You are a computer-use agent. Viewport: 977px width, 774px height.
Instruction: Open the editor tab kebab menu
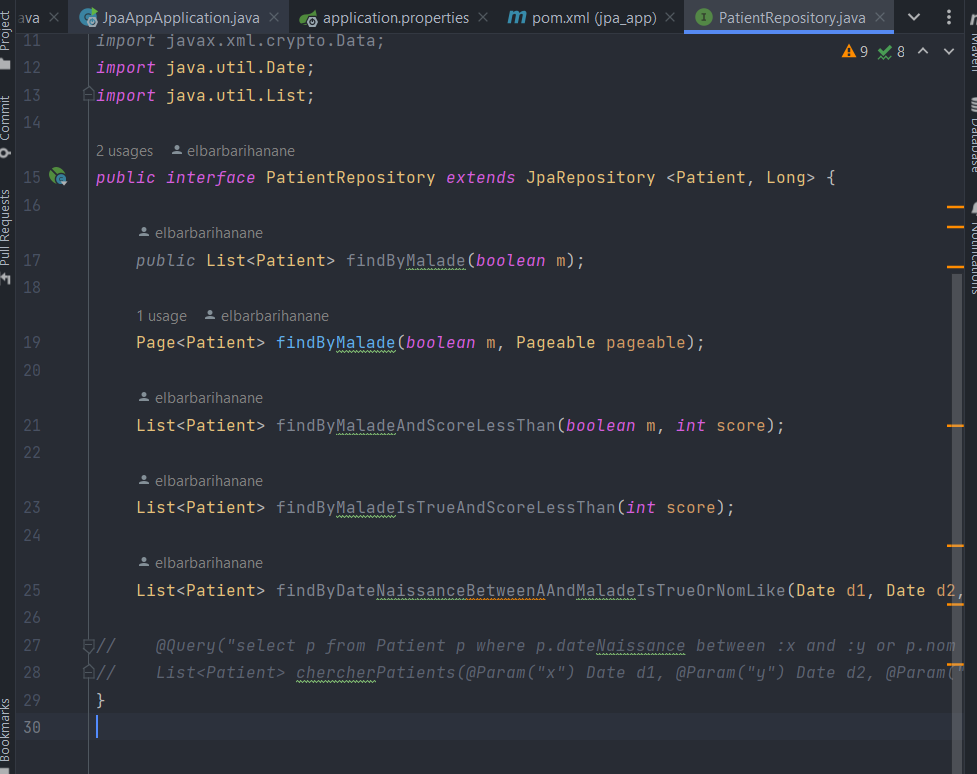click(948, 17)
